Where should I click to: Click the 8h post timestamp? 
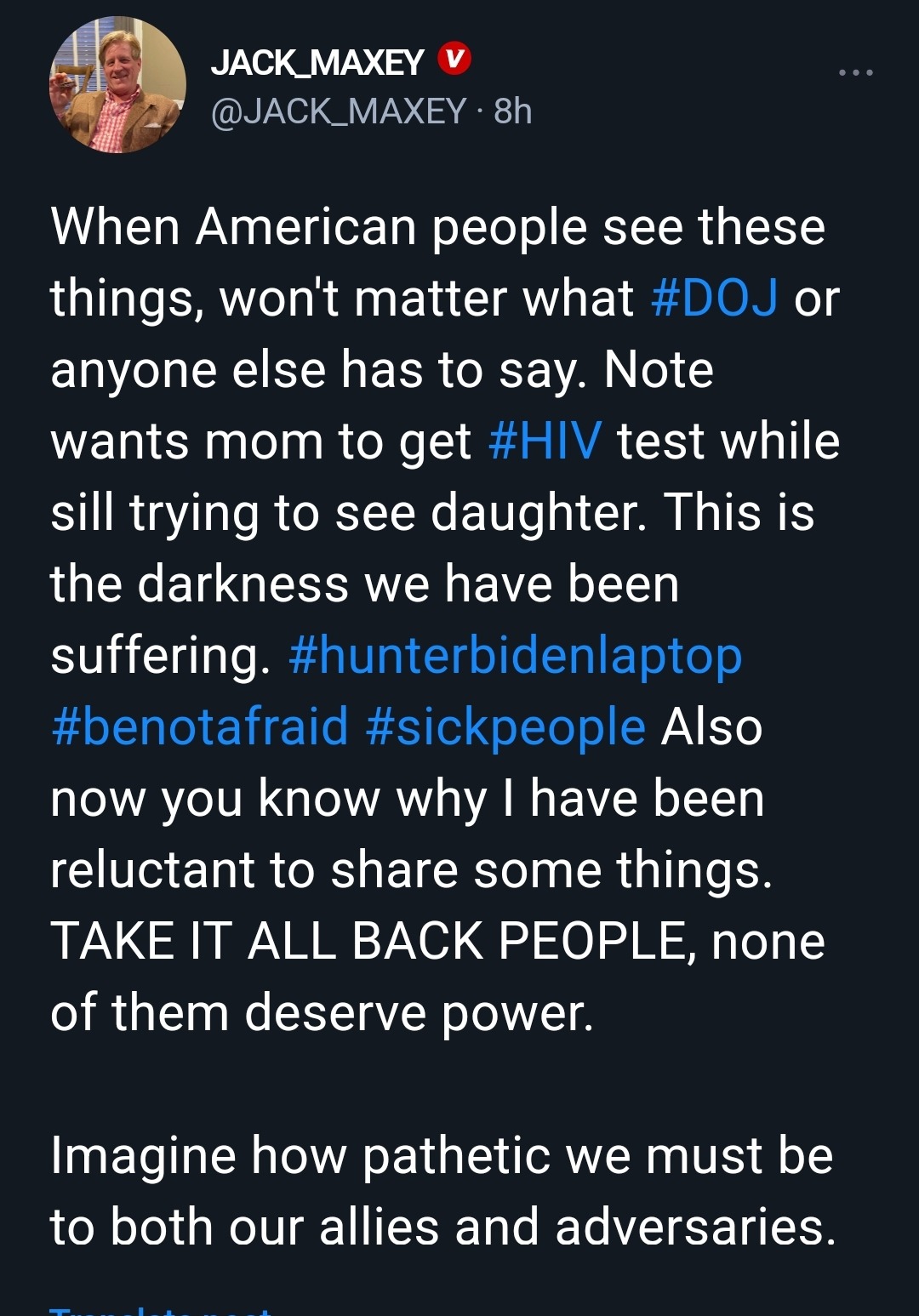(x=513, y=111)
